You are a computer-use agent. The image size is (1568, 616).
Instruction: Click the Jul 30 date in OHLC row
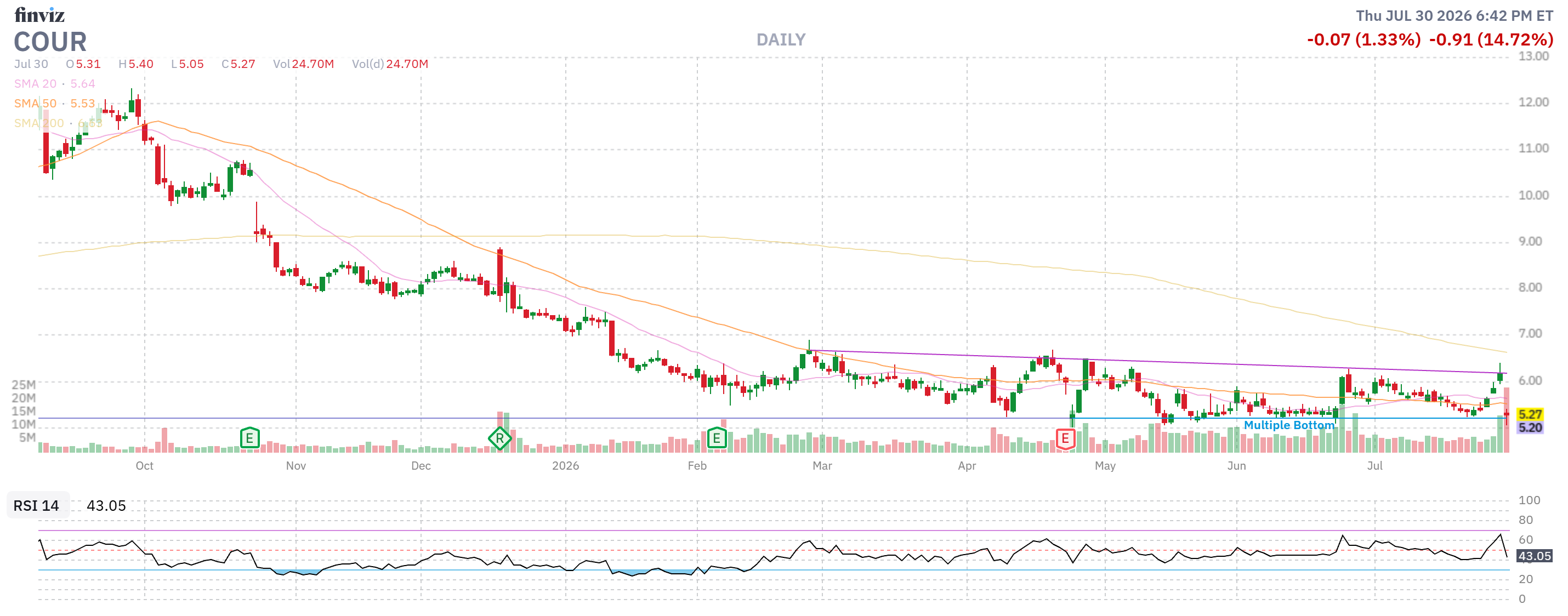point(31,64)
